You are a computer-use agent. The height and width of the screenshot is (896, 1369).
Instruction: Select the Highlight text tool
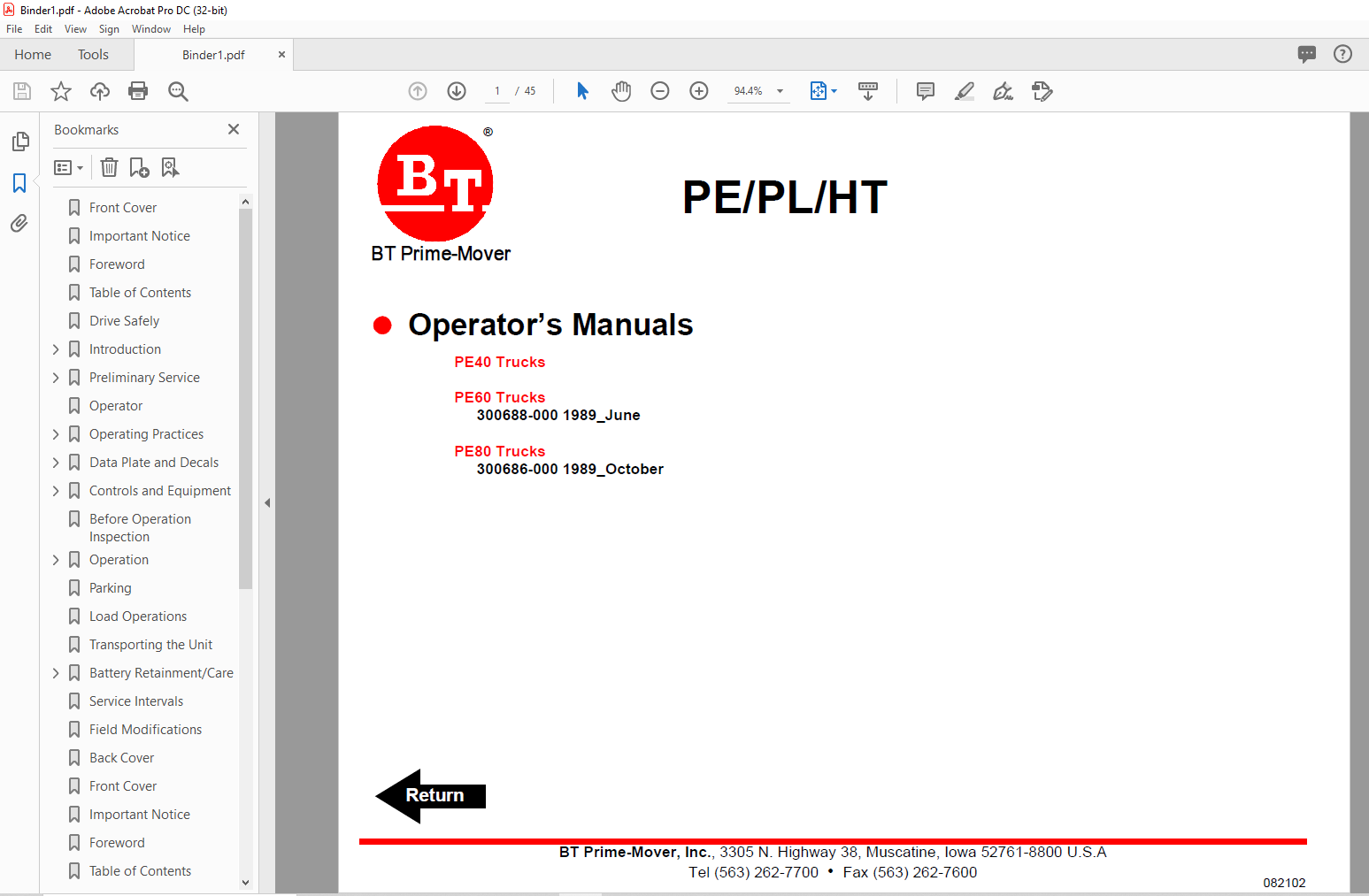pos(965,91)
